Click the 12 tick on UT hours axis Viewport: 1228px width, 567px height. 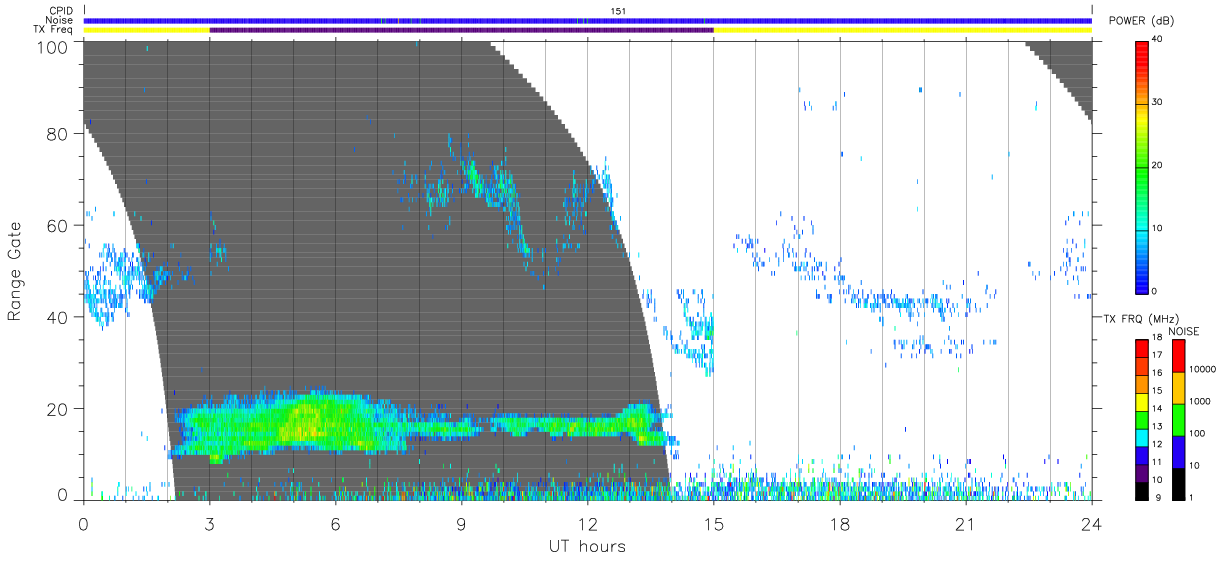pos(587,523)
